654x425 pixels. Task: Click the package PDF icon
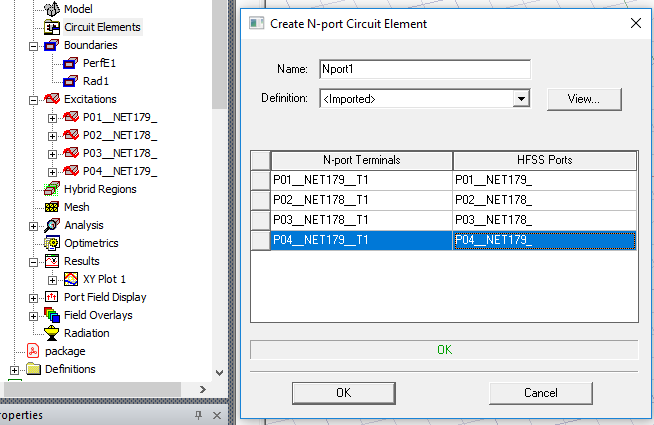(33, 351)
